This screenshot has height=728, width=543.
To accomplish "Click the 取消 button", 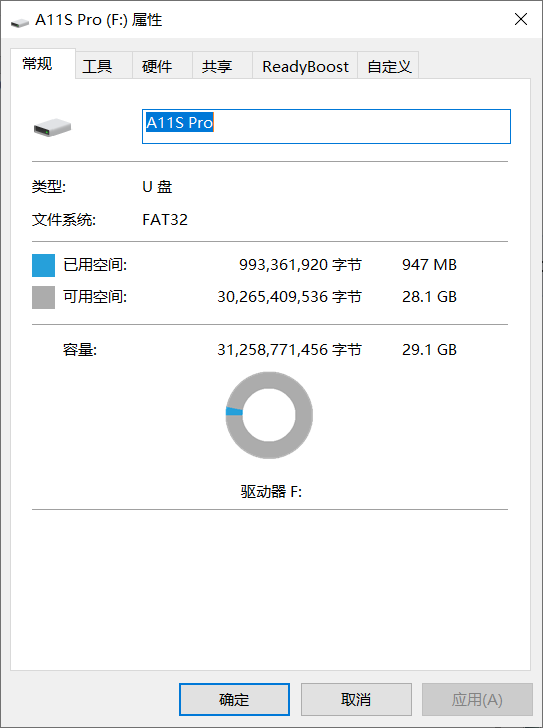I will click(x=356, y=699).
